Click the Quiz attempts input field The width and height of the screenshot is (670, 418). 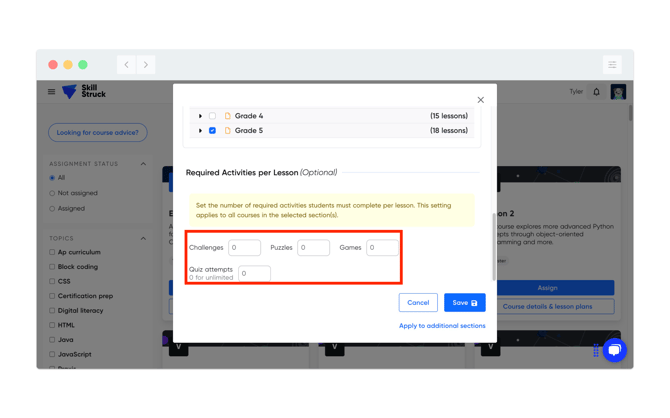point(254,273)
